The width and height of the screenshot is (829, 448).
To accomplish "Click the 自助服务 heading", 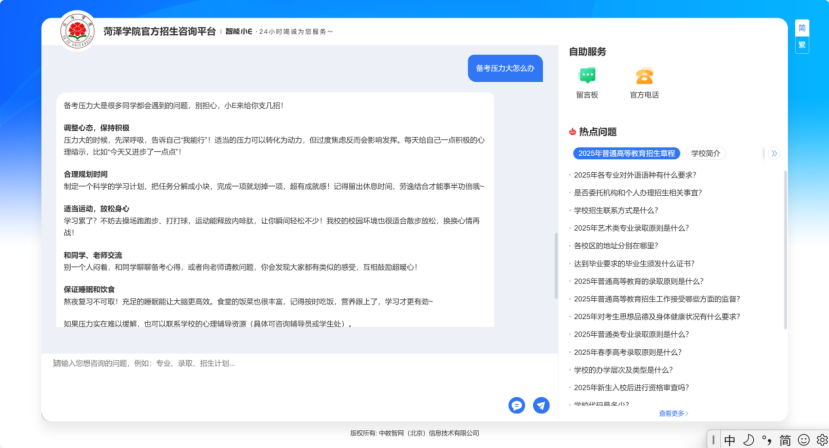I will (587, 52).
